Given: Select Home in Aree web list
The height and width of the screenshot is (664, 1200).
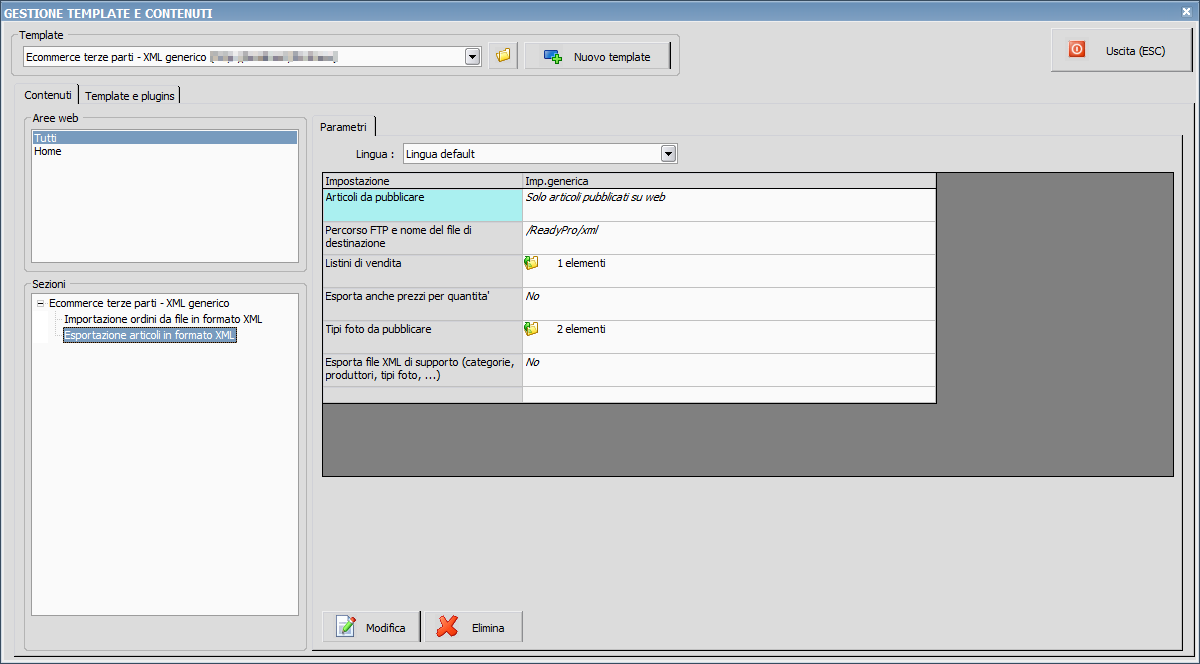Looking at the screenshot, I should (165, 151).
